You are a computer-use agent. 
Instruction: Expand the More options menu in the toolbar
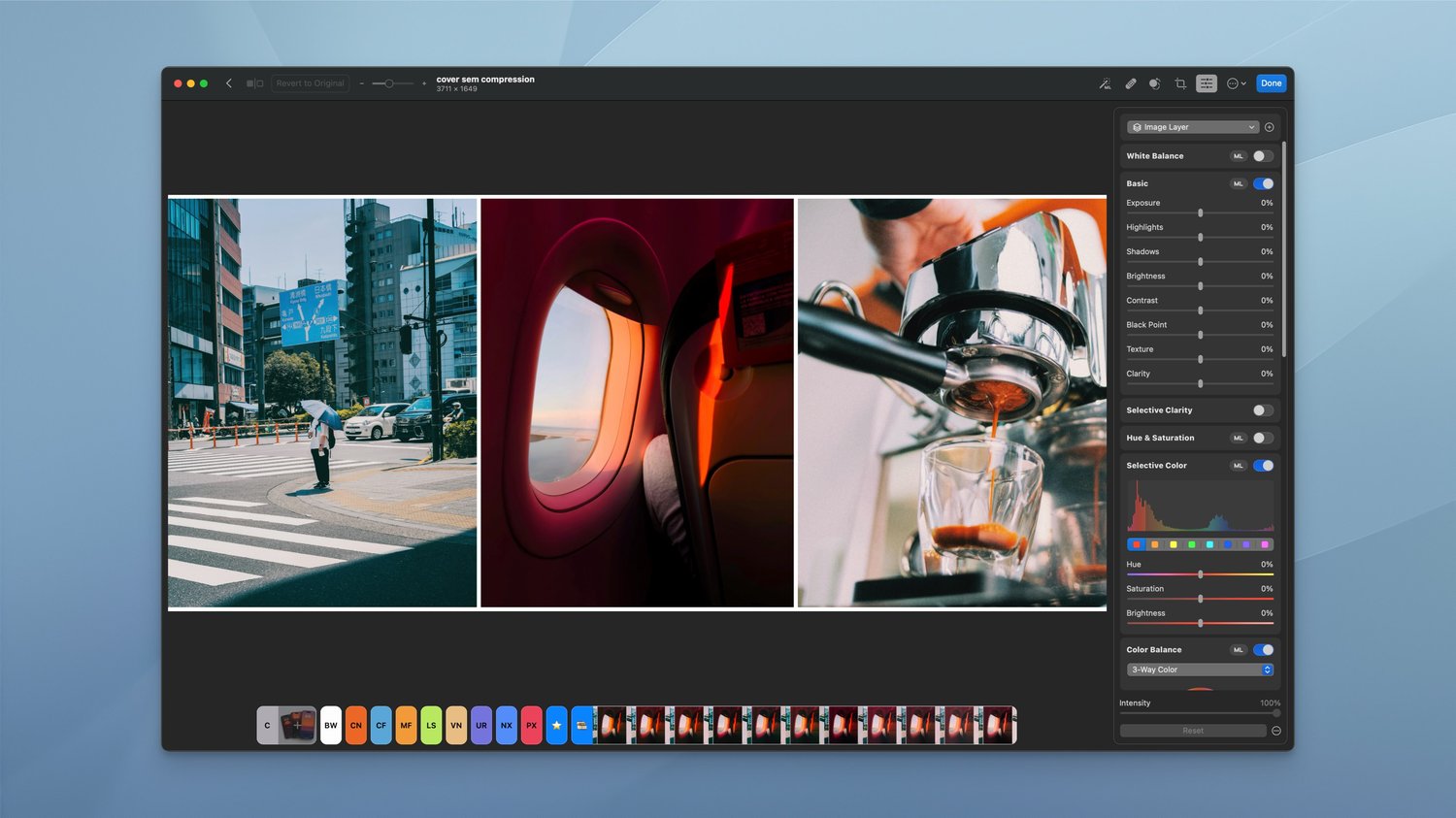[1235, 83]
